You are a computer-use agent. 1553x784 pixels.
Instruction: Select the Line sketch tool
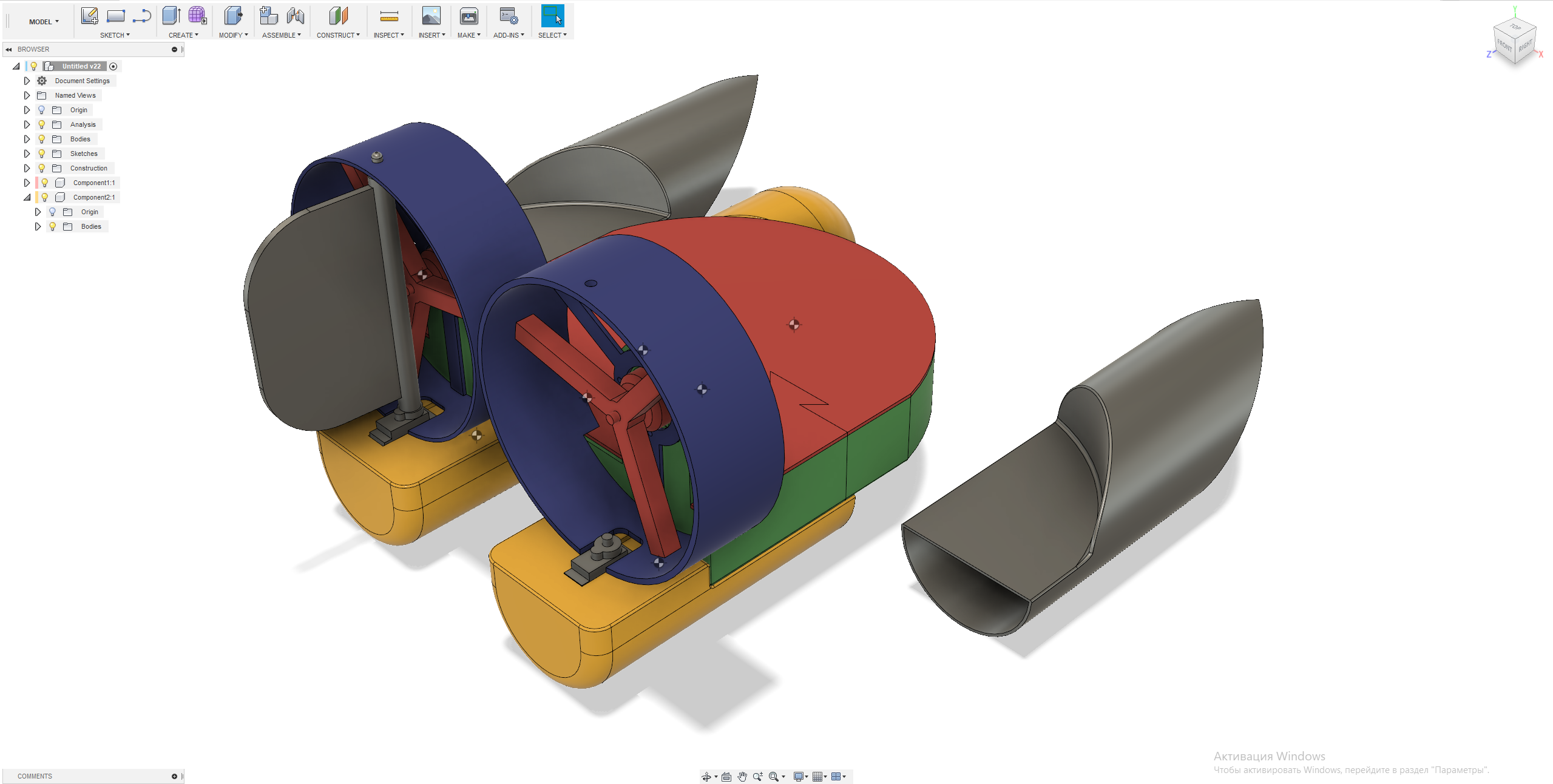(x=142, y=16)
